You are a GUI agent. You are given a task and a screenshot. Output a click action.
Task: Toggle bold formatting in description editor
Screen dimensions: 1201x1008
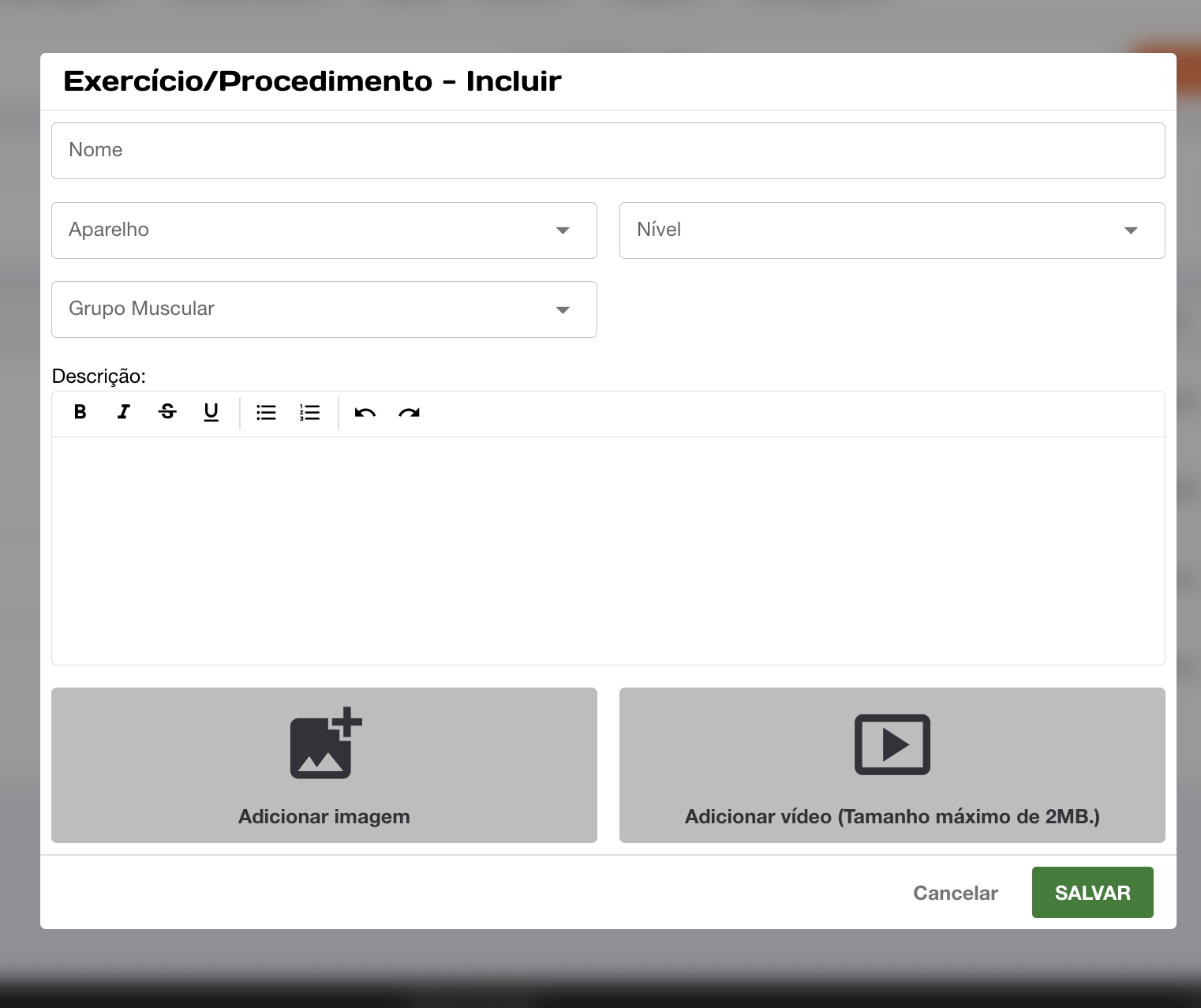tap(80, 412)
